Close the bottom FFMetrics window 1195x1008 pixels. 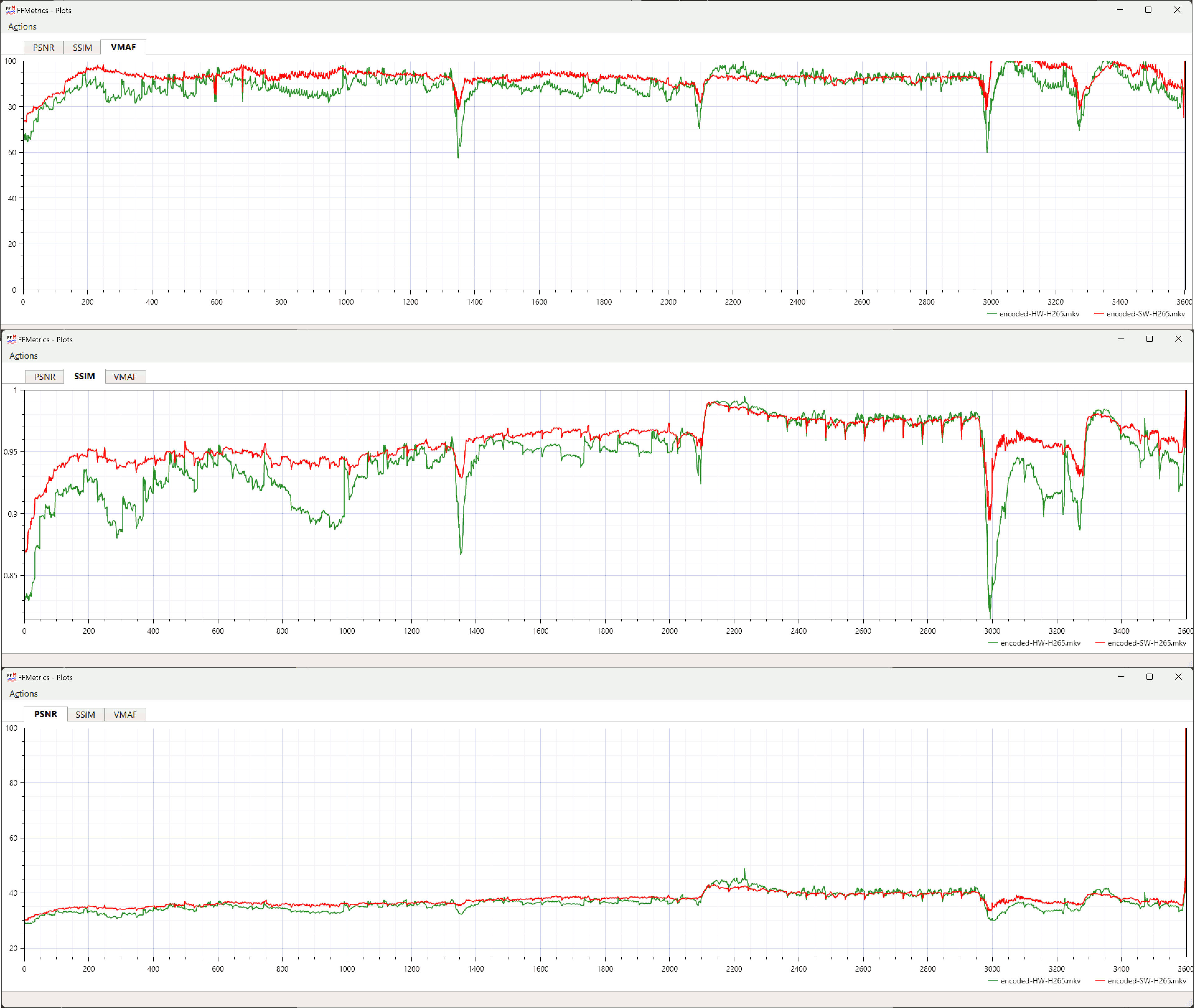[1179, 677]
